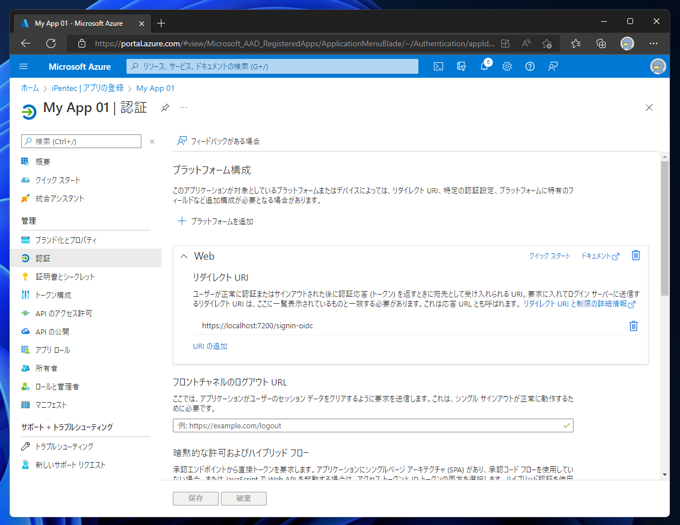This screenshot has height=525, width=680.
Task: View Azure notifications bell
Action: (484, 66)
